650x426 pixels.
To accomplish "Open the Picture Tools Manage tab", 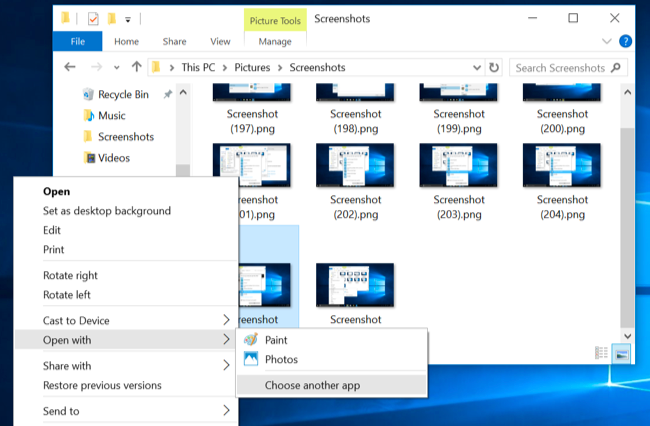I will 274,42.
